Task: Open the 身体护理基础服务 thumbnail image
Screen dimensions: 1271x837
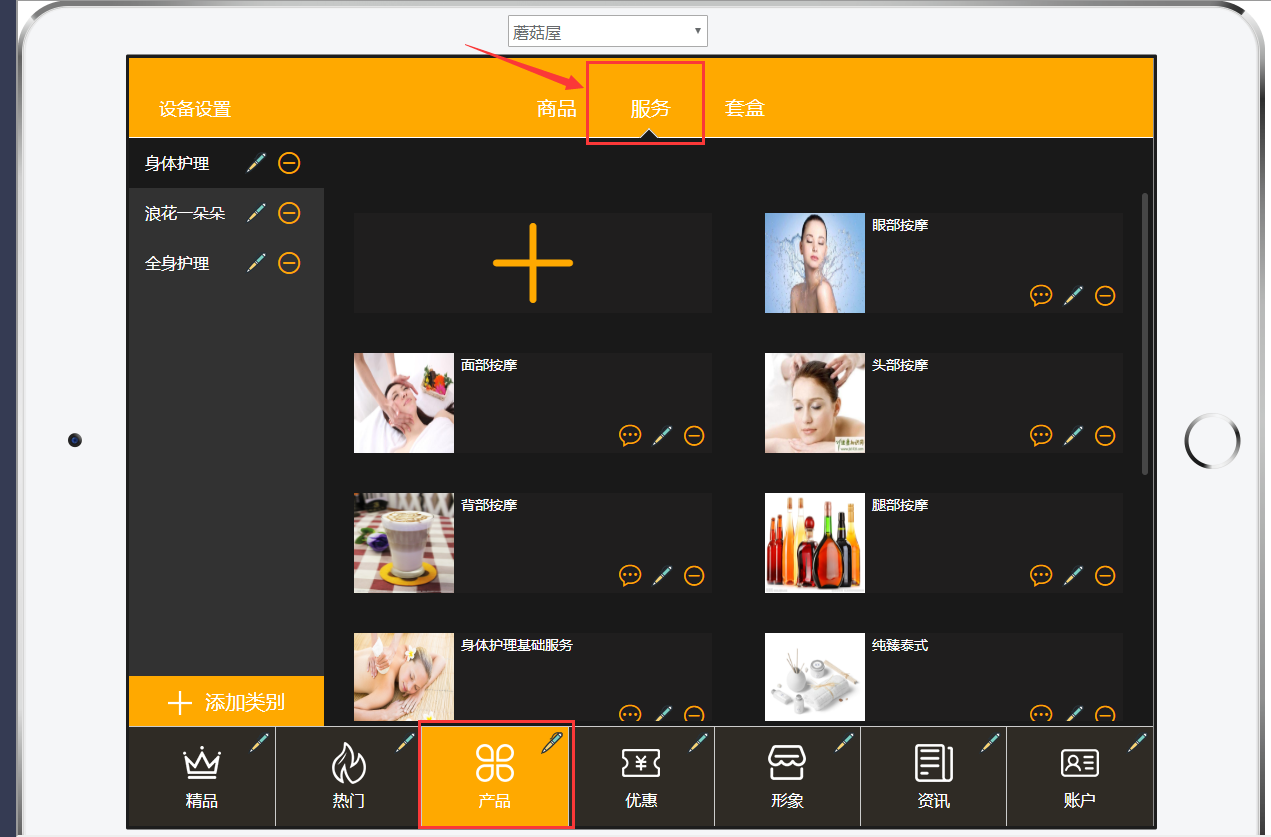Action: pyautogui.click(x=404, y=677)
